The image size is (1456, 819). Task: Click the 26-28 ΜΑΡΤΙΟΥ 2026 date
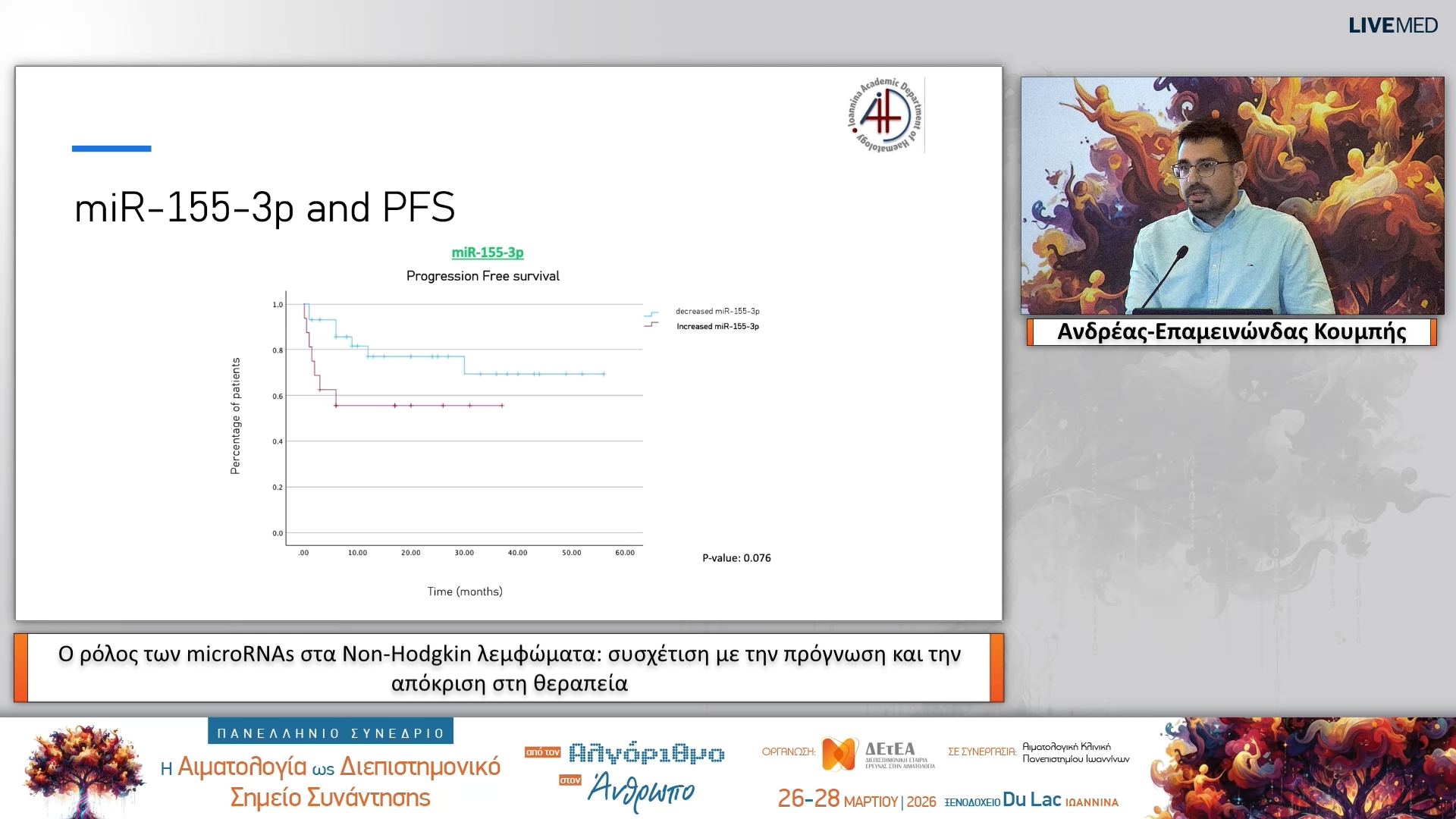tap(856, 799)
